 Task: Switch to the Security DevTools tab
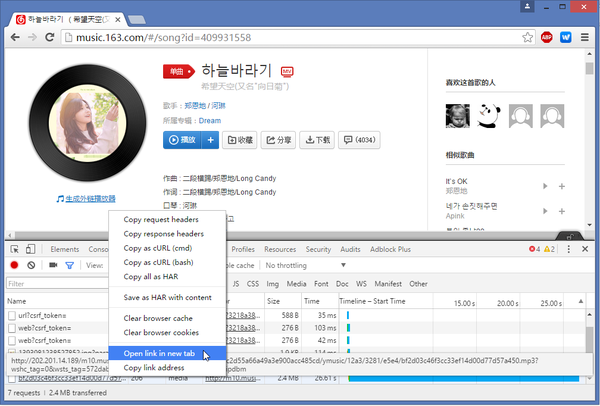[318, 249]
